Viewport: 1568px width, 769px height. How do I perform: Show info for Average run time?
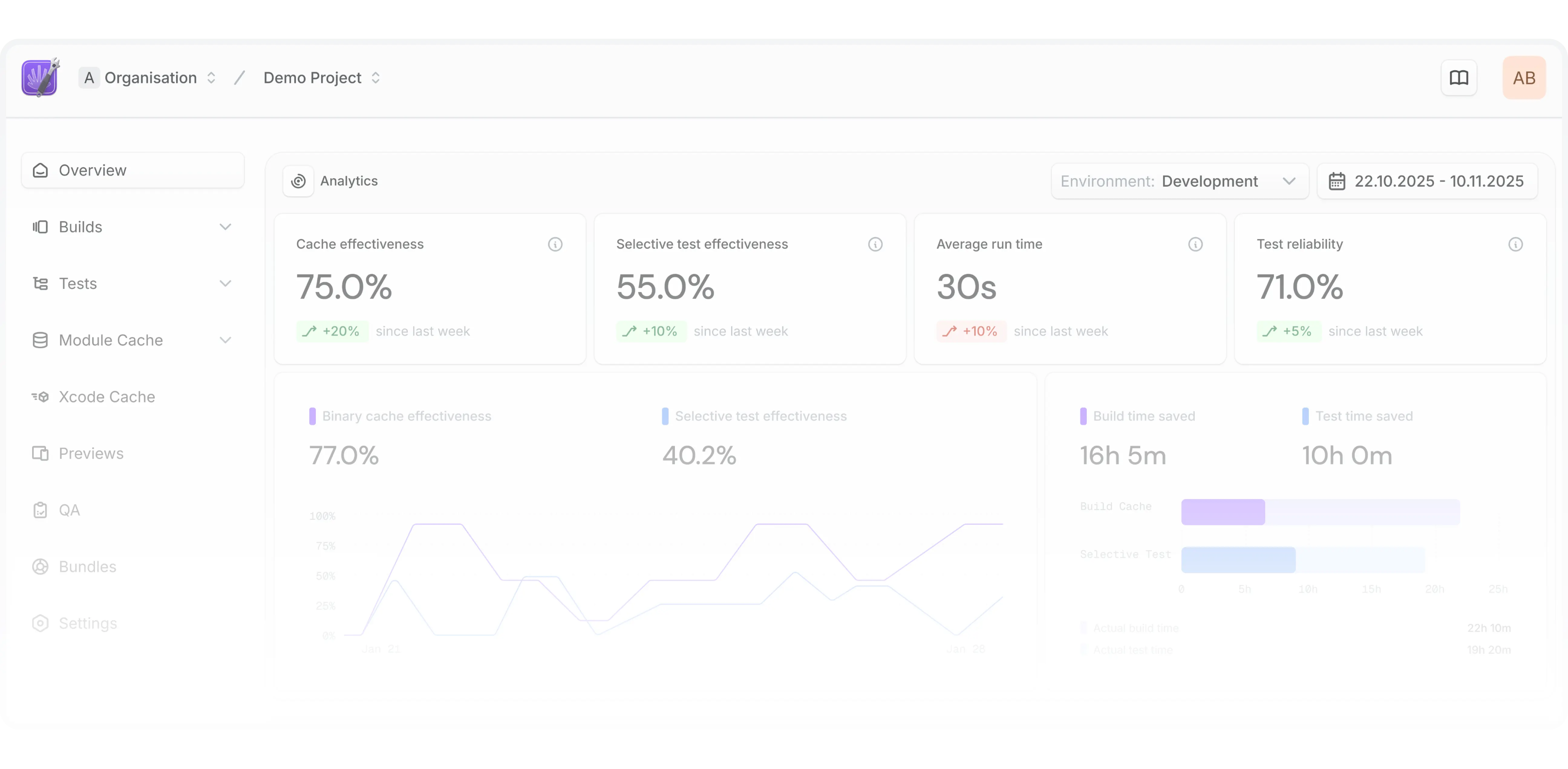(1195, 244)
